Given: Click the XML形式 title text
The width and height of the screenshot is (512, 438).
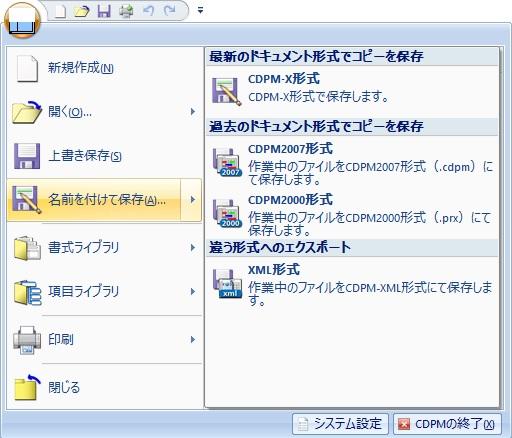Looking at the screenshot, I should point(274,270).
